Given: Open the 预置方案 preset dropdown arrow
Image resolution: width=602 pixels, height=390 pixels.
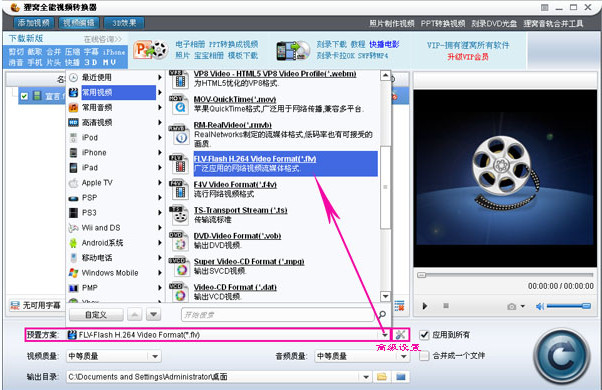Looking at the screenshot, I should pos(384,335).
